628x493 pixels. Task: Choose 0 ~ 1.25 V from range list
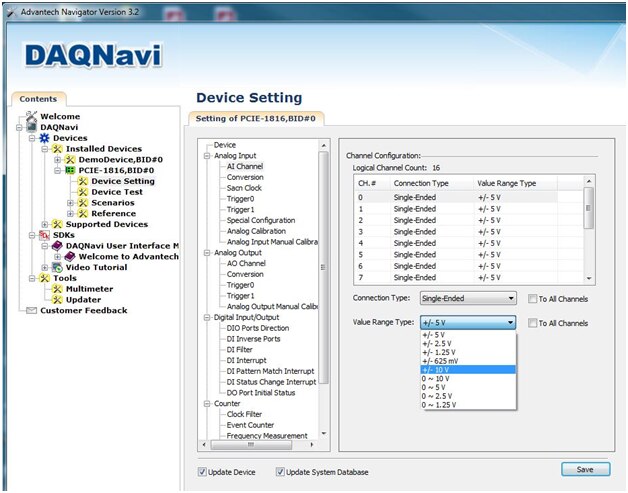pos(468,405)
